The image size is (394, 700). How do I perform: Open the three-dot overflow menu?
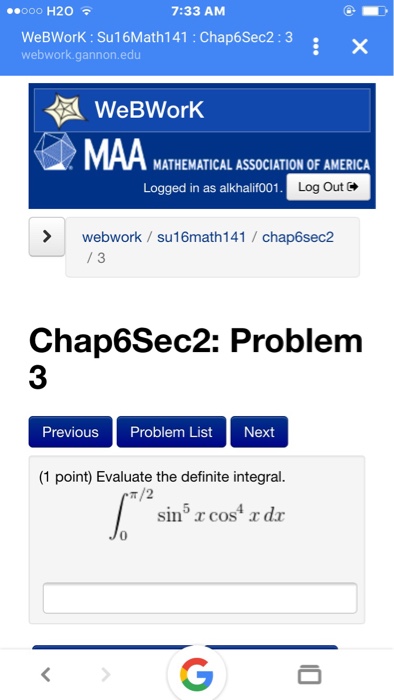click(316, 46)
